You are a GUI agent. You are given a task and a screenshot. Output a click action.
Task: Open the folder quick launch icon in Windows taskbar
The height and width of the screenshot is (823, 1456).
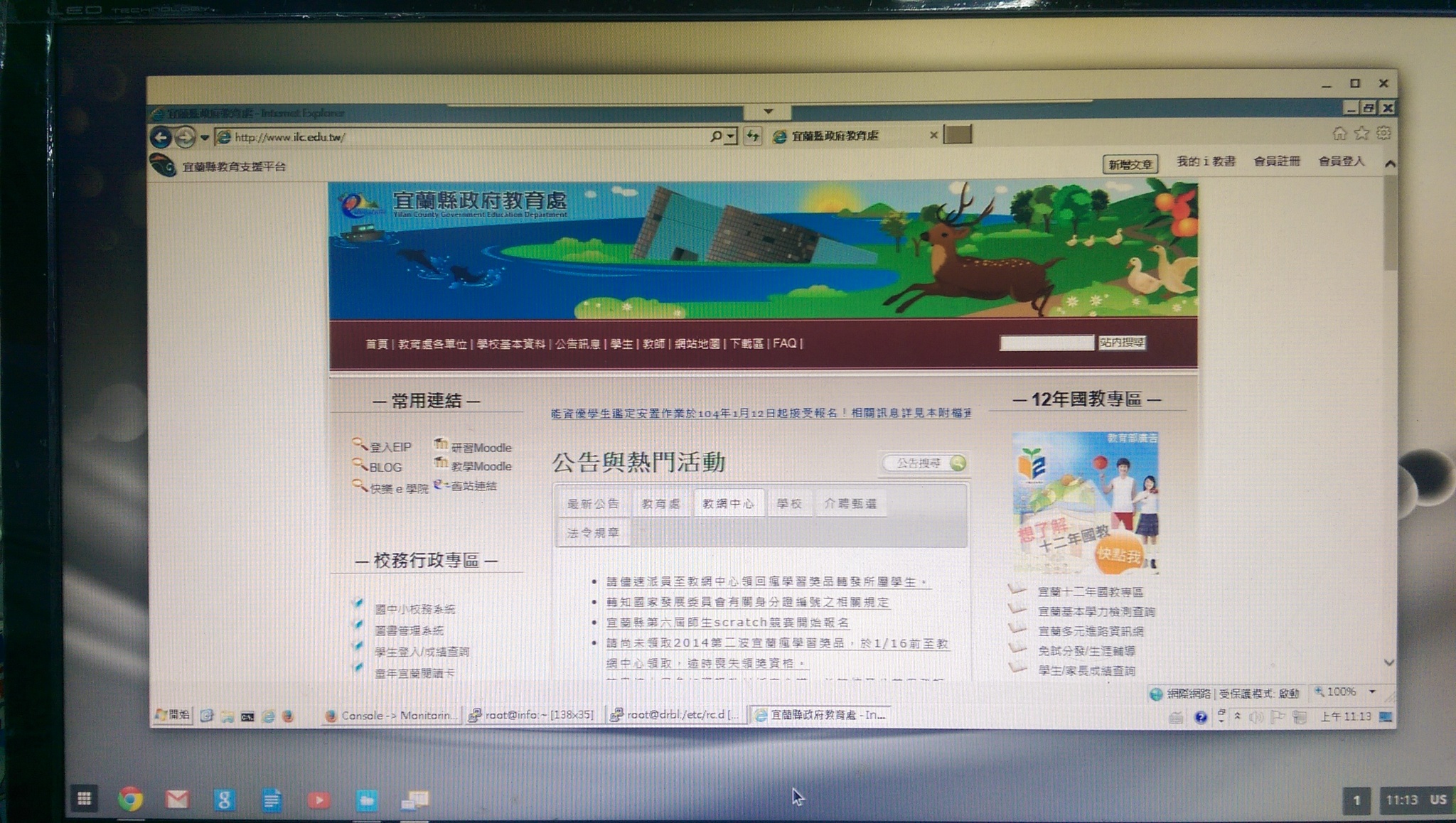point(227,716)
